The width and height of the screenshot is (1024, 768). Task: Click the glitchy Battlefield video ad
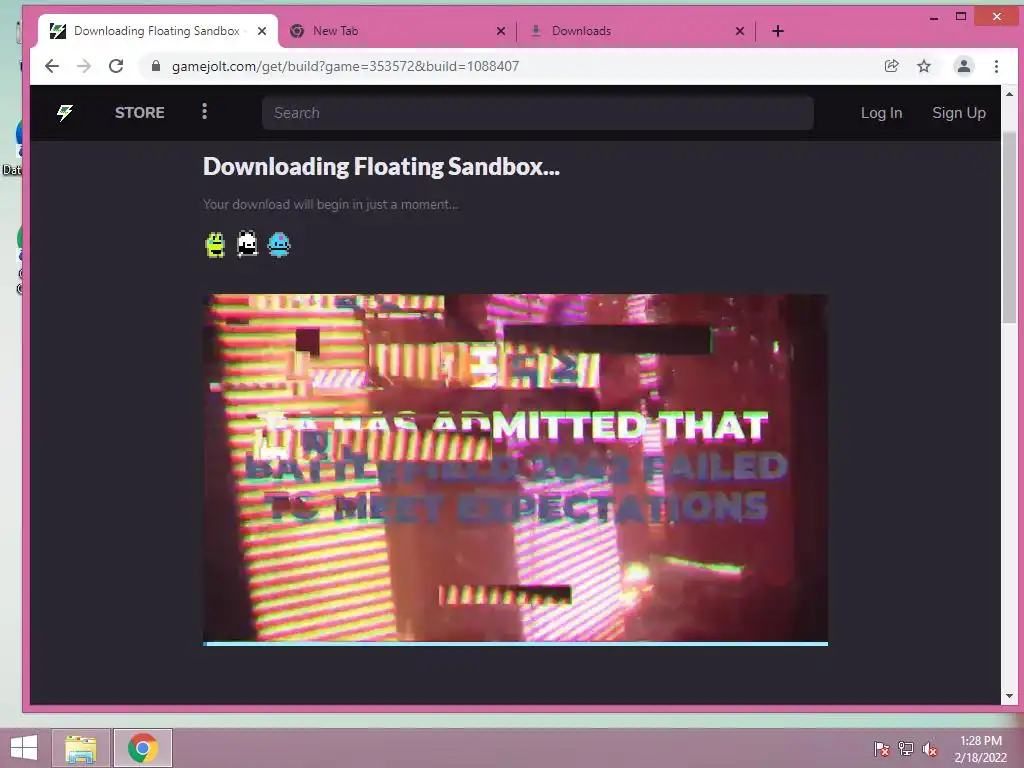click(515, 468)
